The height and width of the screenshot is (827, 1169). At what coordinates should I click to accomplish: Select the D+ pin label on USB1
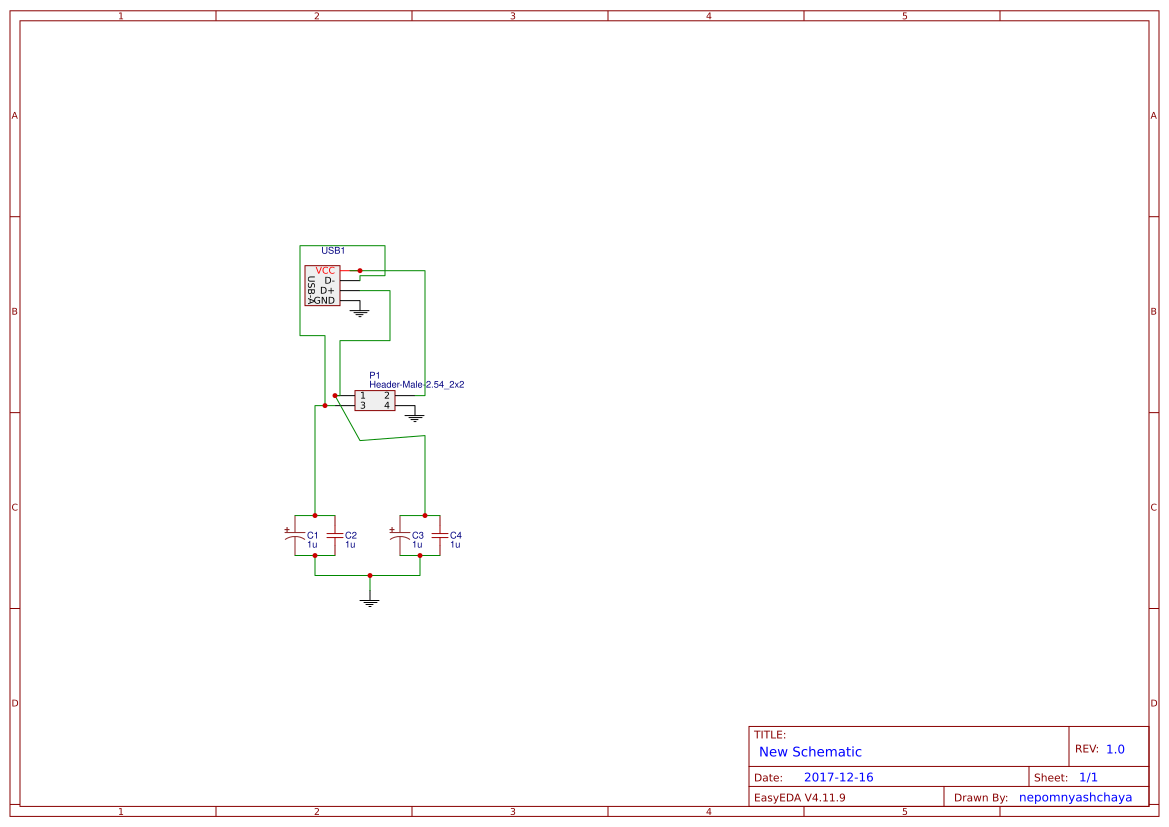[327, 291]
